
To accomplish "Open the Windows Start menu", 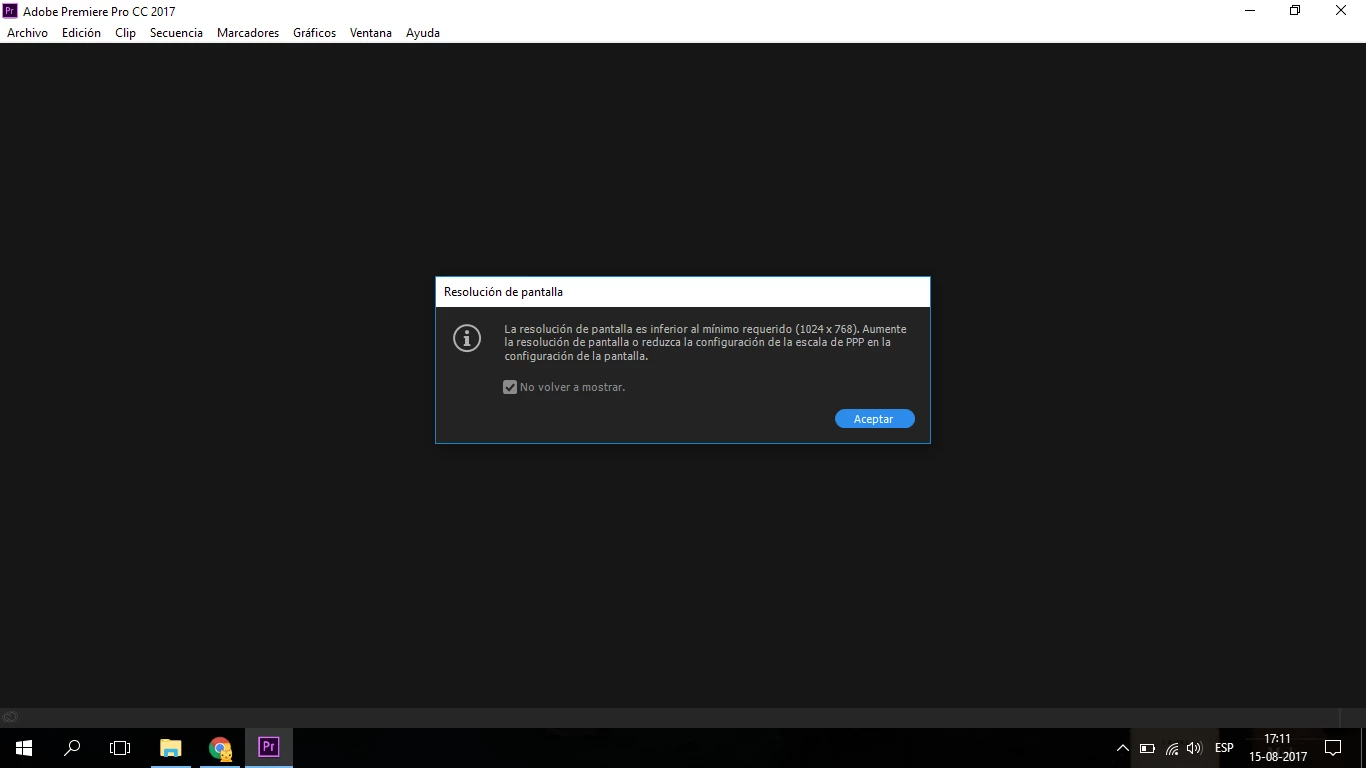I will click(24, 748).
